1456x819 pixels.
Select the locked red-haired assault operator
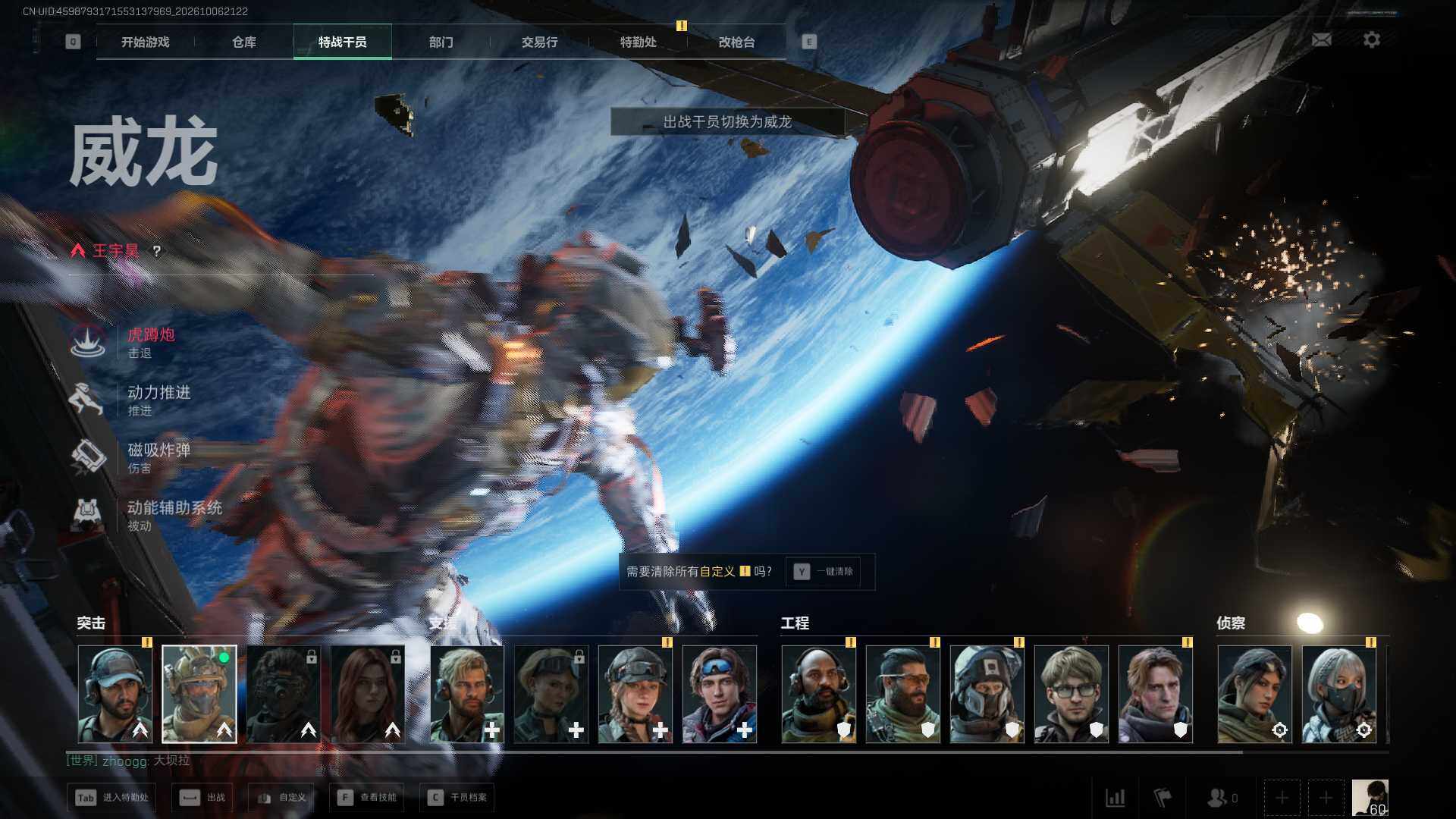368,694
